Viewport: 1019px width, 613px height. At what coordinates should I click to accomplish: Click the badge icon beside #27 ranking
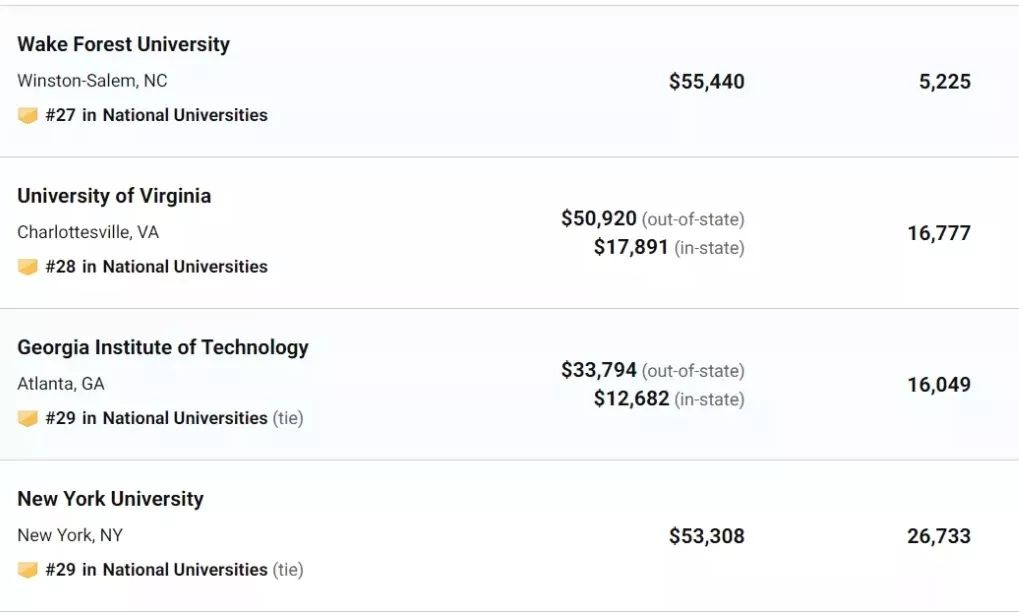[27, 116]
